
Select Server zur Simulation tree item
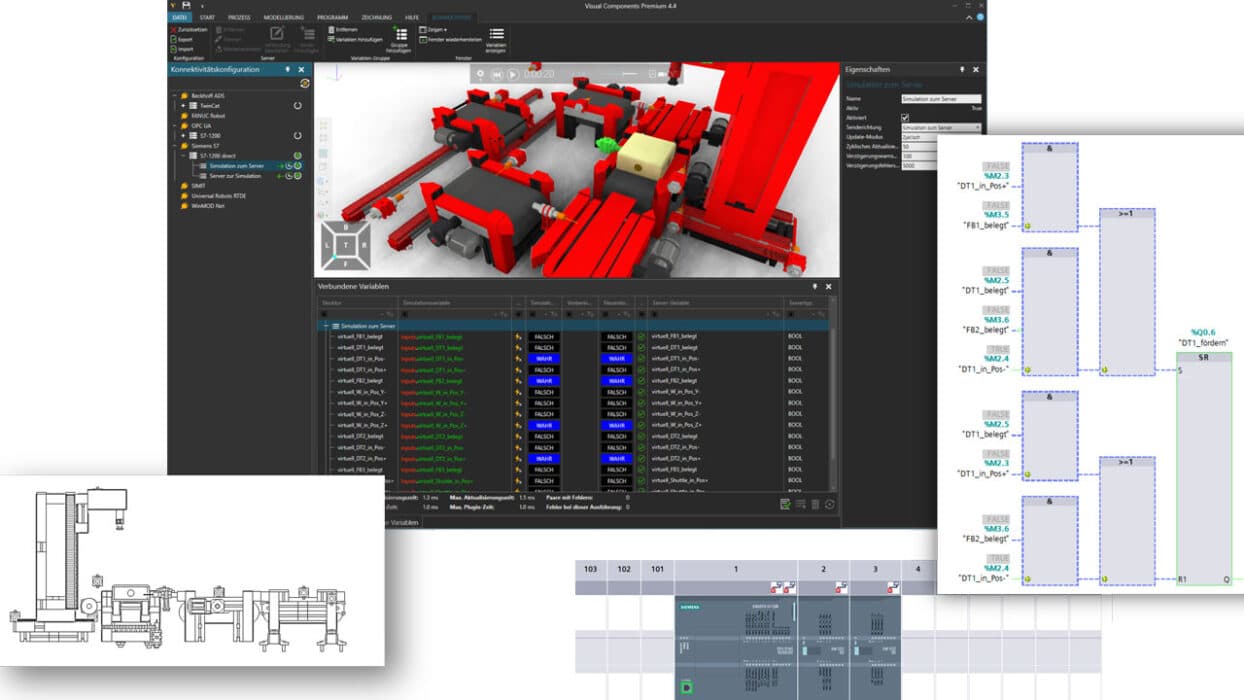[x=235, y=175]
